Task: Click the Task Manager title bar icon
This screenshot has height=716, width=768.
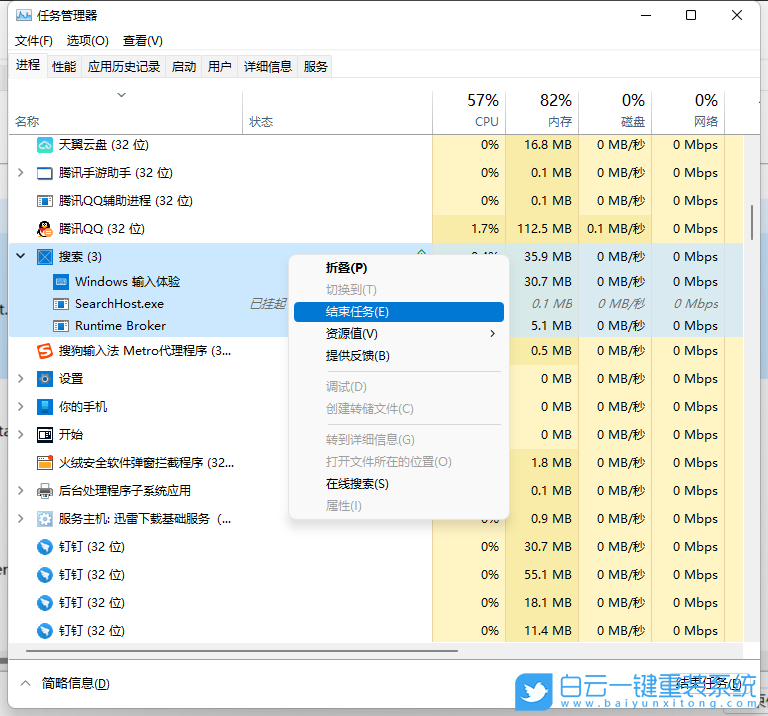Action: (x=24, y=16)
